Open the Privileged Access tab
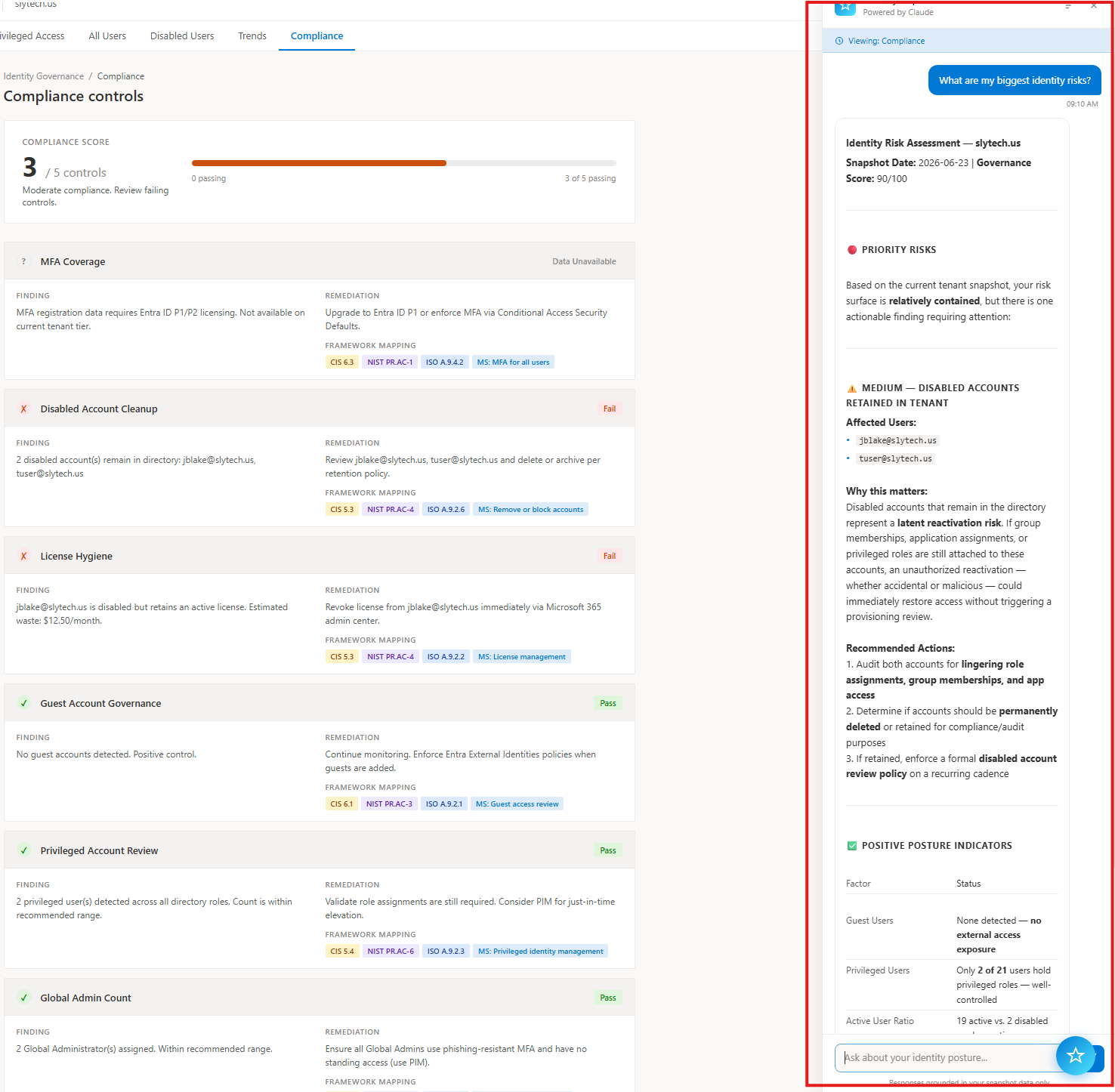Image resolution: width=1115 pixels, height=1092 pixels. [32, 35]
